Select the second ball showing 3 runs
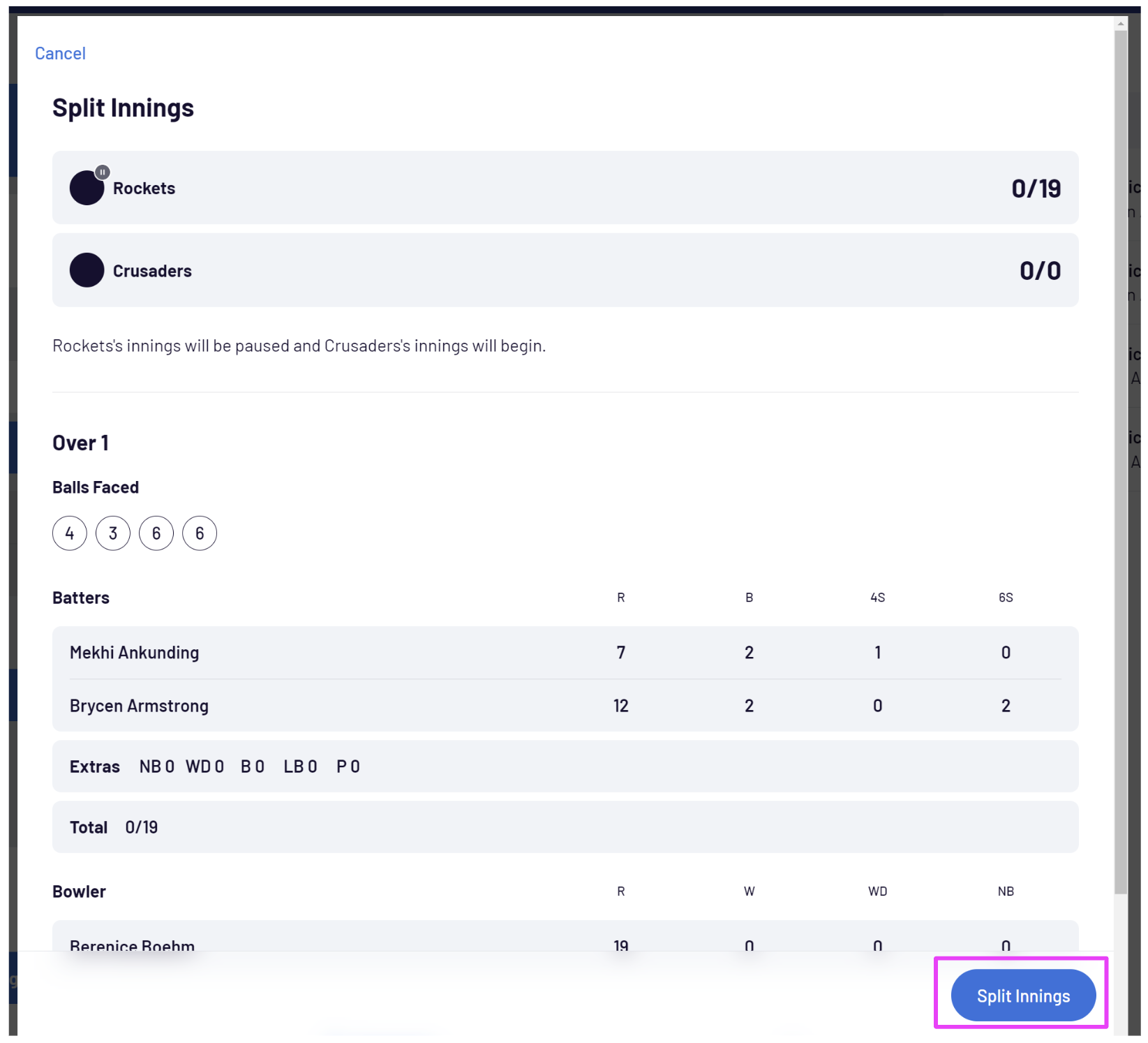 coord(113,533)
